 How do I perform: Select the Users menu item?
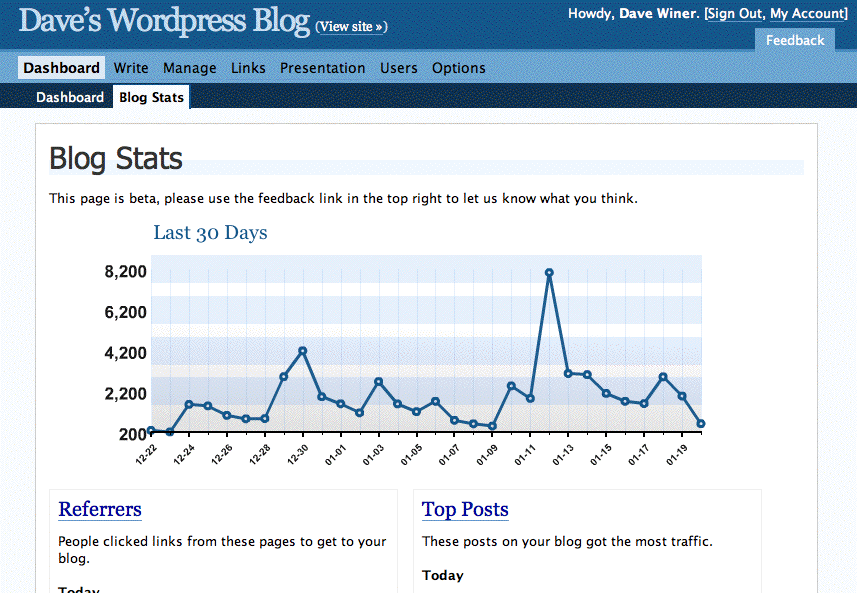pyautogui.click(x=398, y=68)
